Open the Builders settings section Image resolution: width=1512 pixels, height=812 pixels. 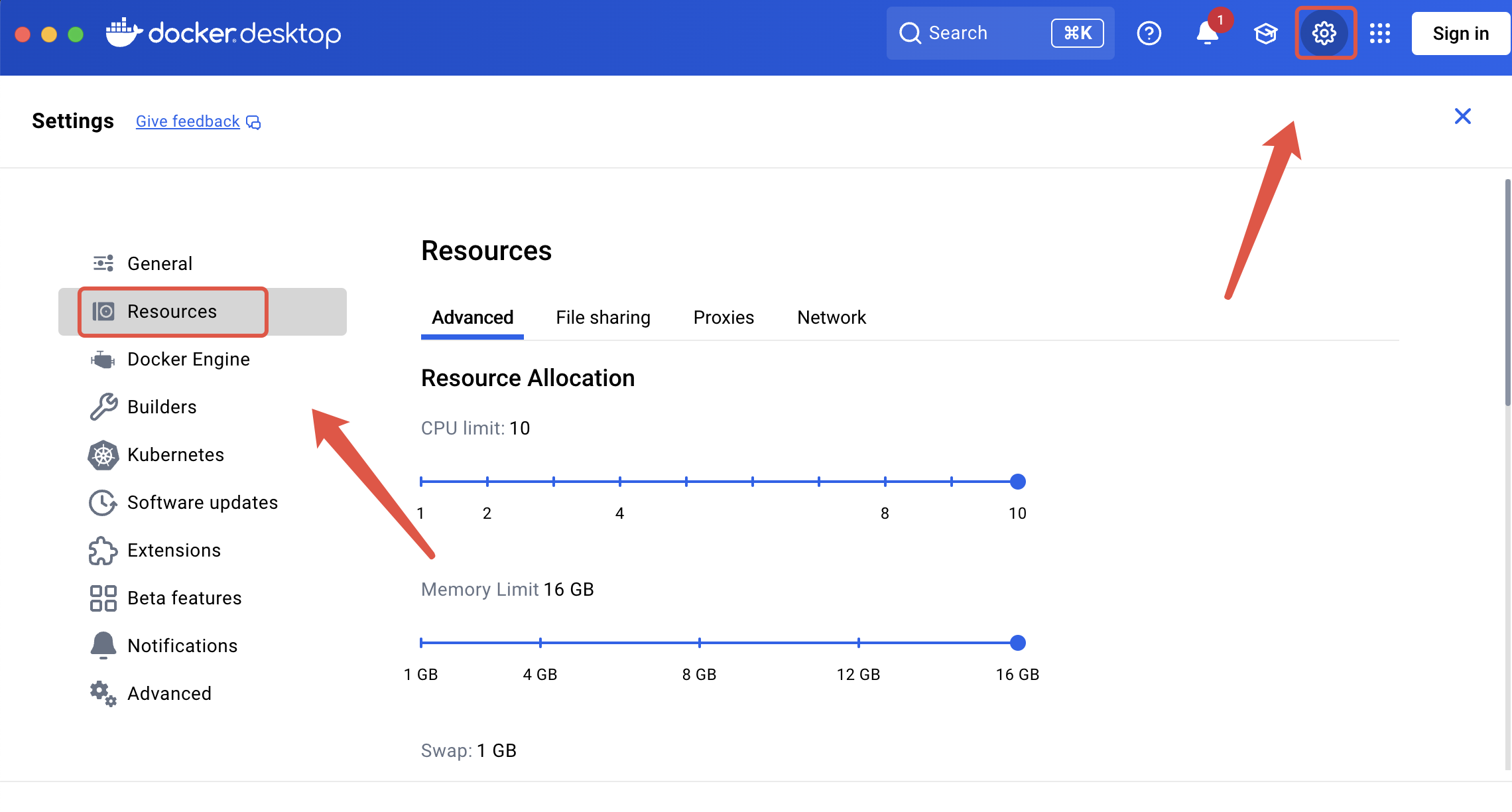click(162, 407)
